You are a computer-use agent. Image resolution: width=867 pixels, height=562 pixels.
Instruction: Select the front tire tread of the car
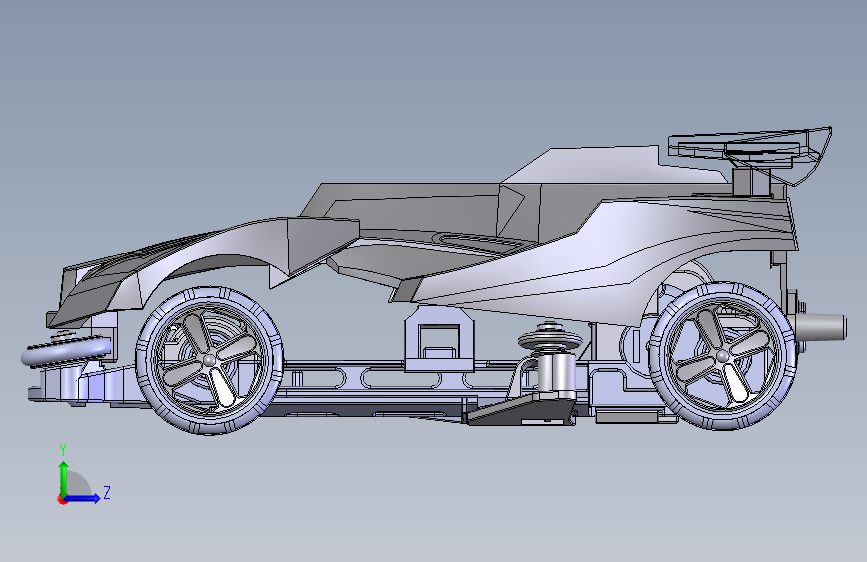[x=209, y=360]
